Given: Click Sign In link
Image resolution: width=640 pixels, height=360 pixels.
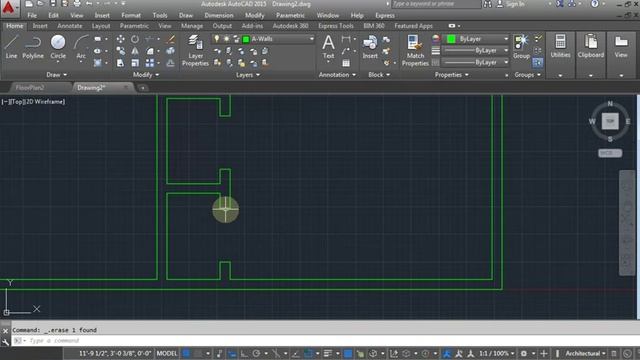Looking at the screenshot, I should coord(515,4).
